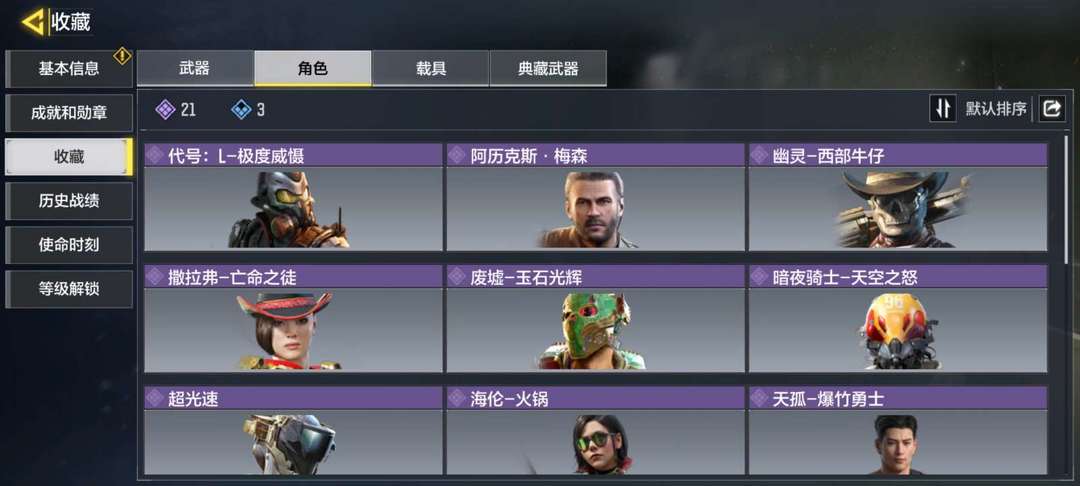Click the warning badge on 基本信息
Screen dimensions: 1080x486
(122, 56)
